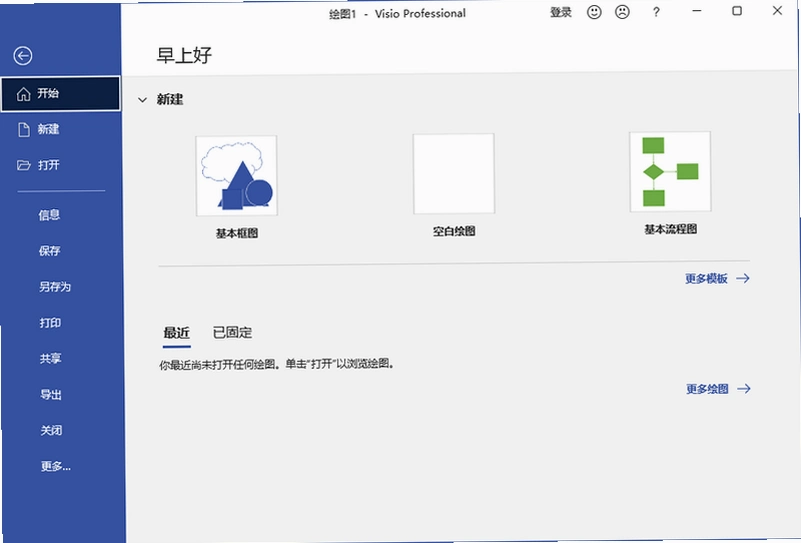The width and height of the screenshot is (801, 543).
Task: Minimize the Visio window
Action: (697, 11)
